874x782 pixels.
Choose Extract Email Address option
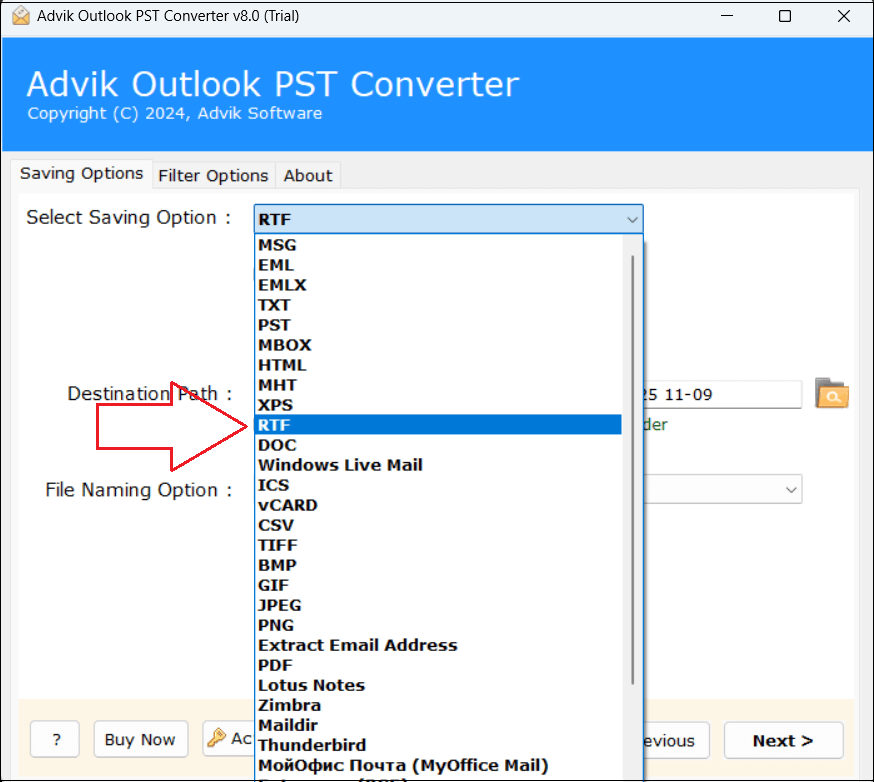(x=438, y=645)
